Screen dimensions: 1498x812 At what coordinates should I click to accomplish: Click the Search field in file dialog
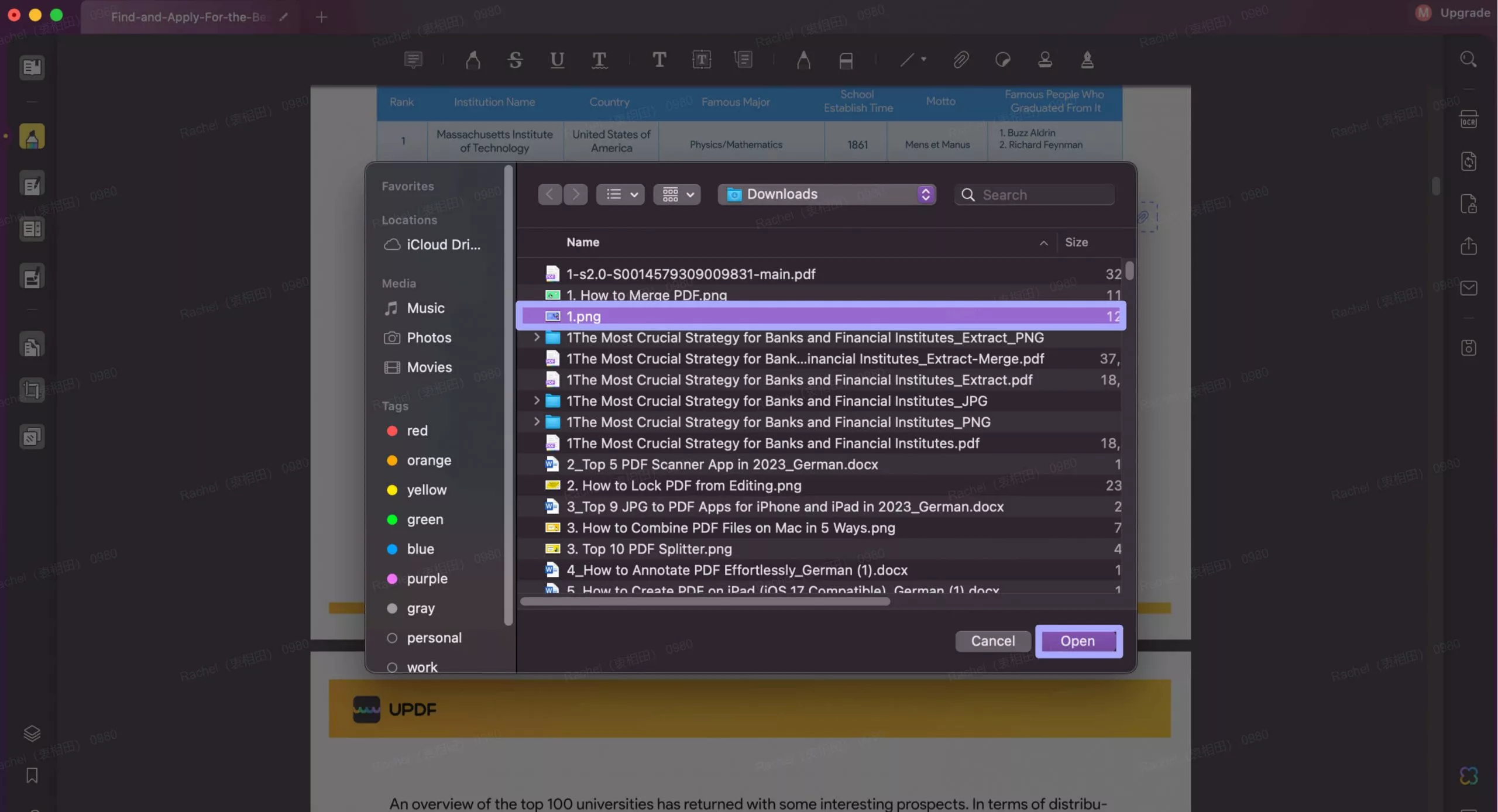(x=1034, y=195)
